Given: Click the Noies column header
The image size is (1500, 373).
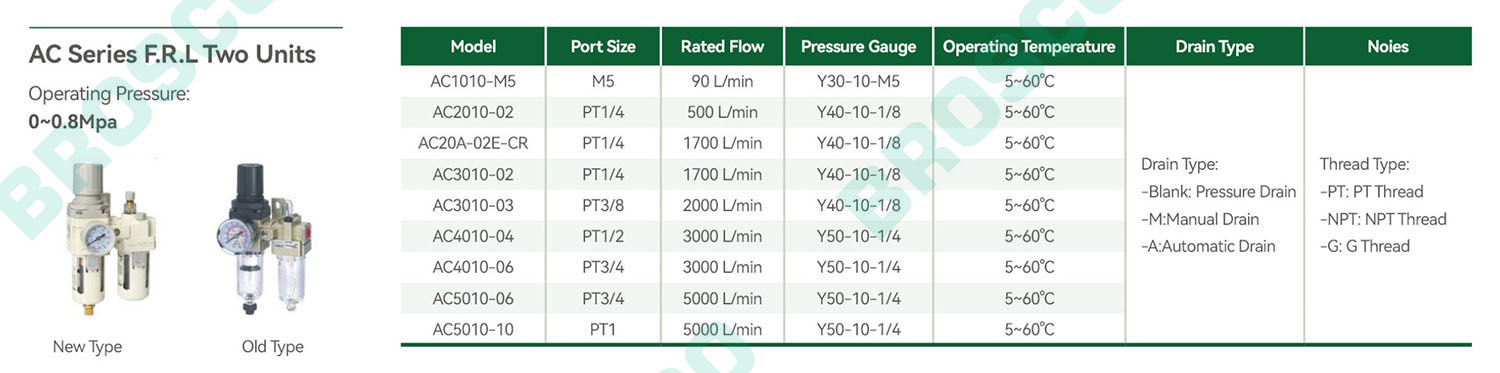Looking at the screenshot, I should (1388, 46).
